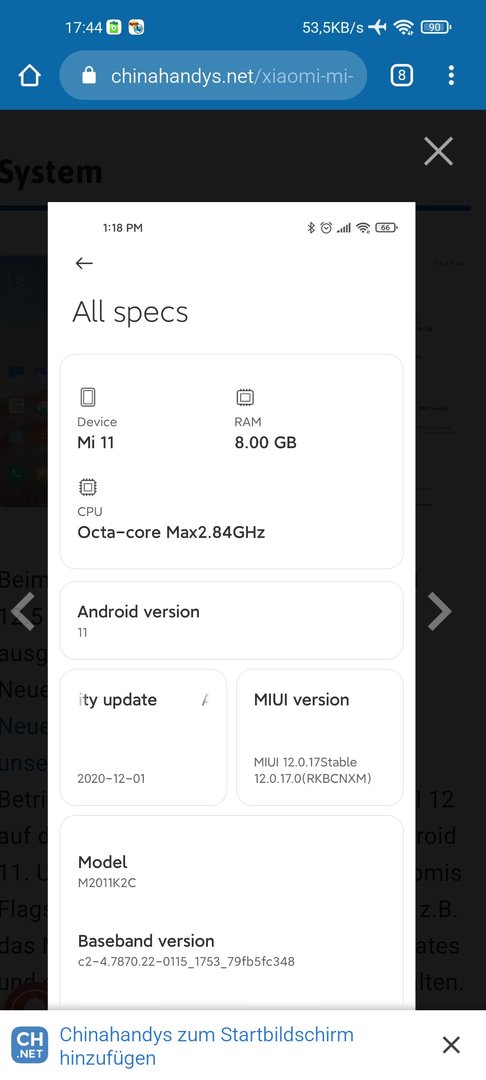Tap the Device phone icon
The width and height of the screenshot is (486, 1080).
pos(87,397)
